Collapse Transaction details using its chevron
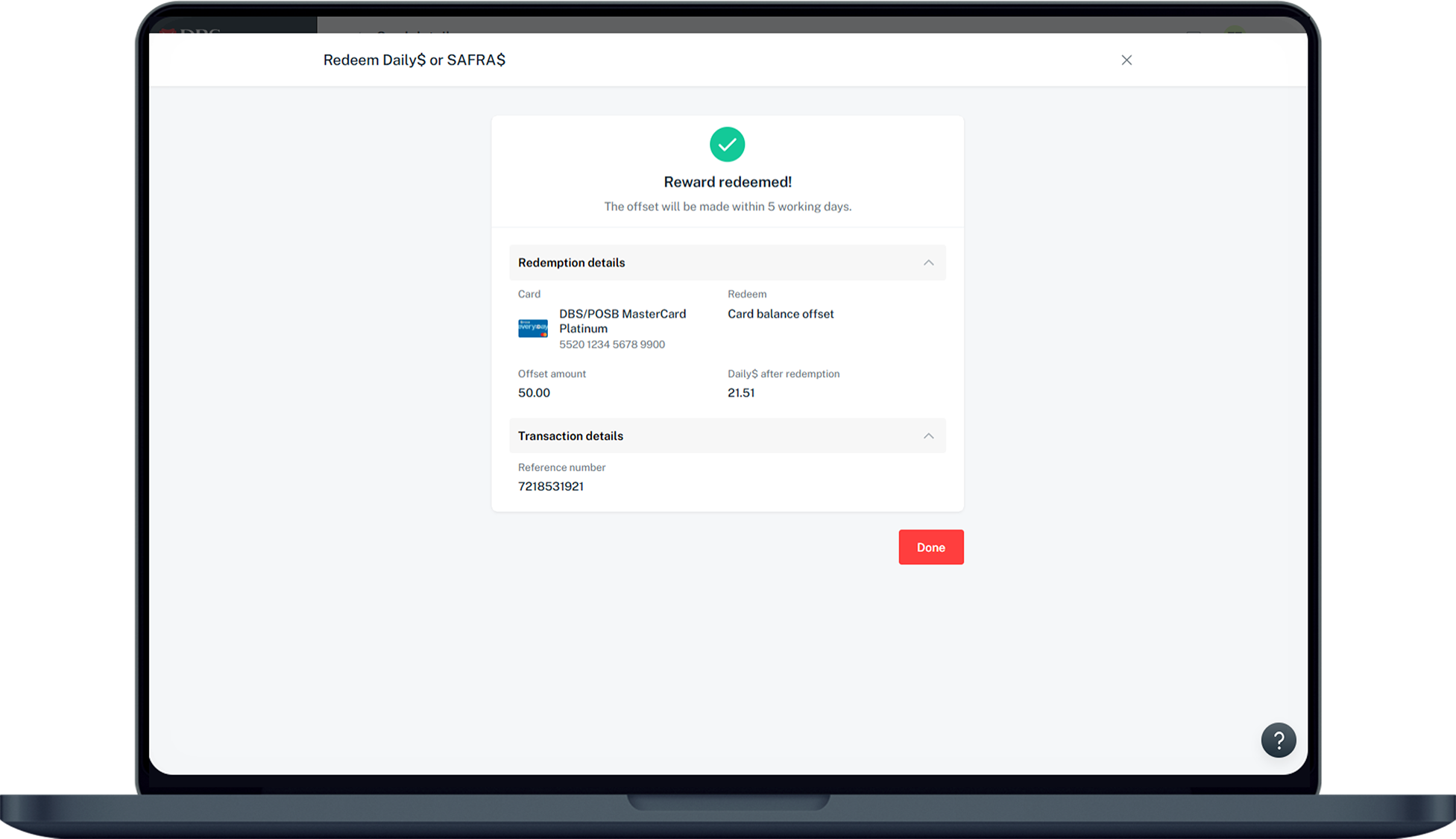The height and width of the screenshot is (839, 1456). (928, 436)
